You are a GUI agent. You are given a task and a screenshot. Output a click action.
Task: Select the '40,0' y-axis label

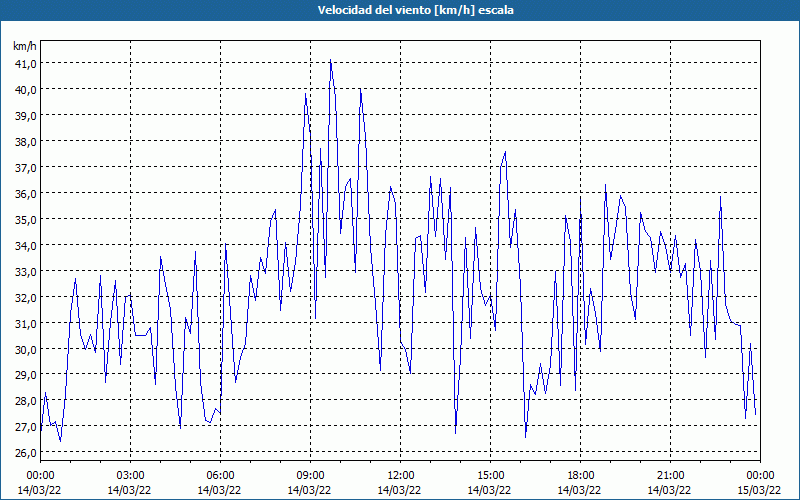click(x=26, y=90)
